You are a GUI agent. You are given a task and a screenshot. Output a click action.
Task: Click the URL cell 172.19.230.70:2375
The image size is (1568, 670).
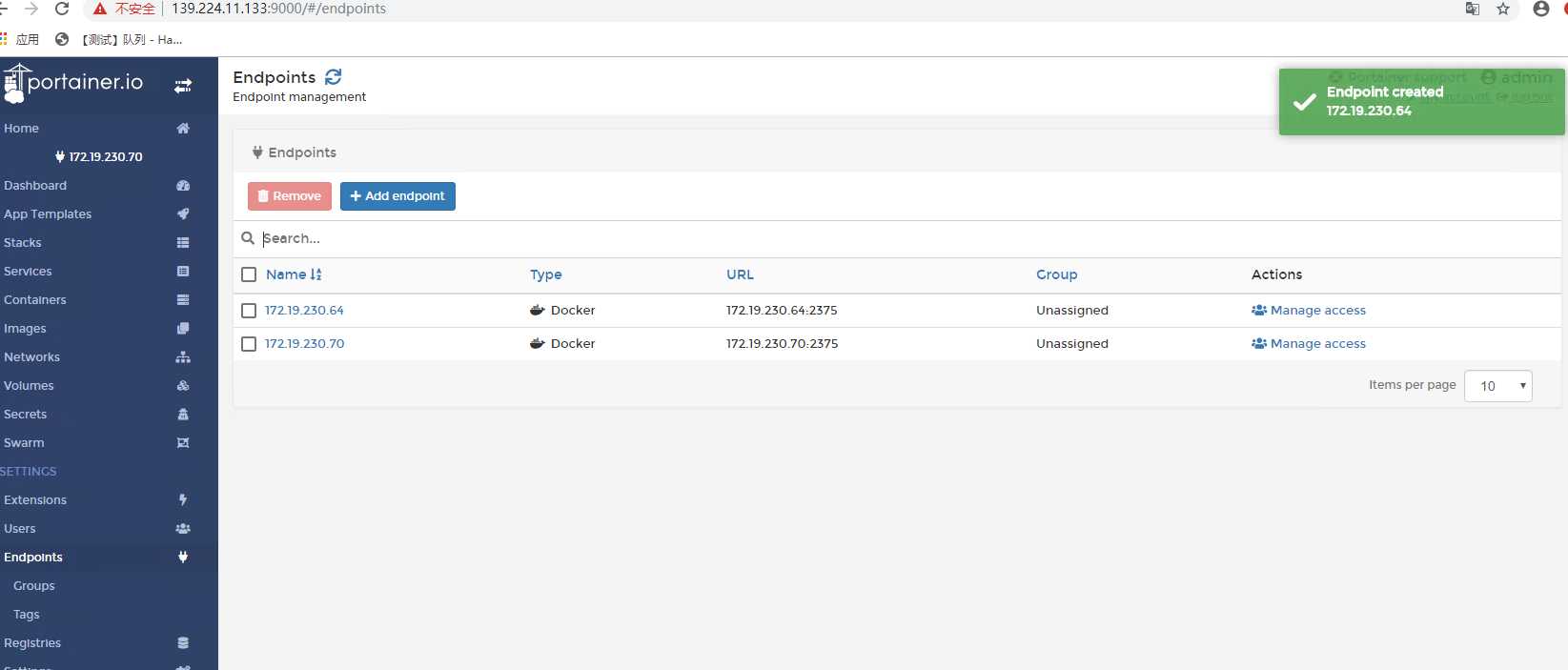coord(782,344)
